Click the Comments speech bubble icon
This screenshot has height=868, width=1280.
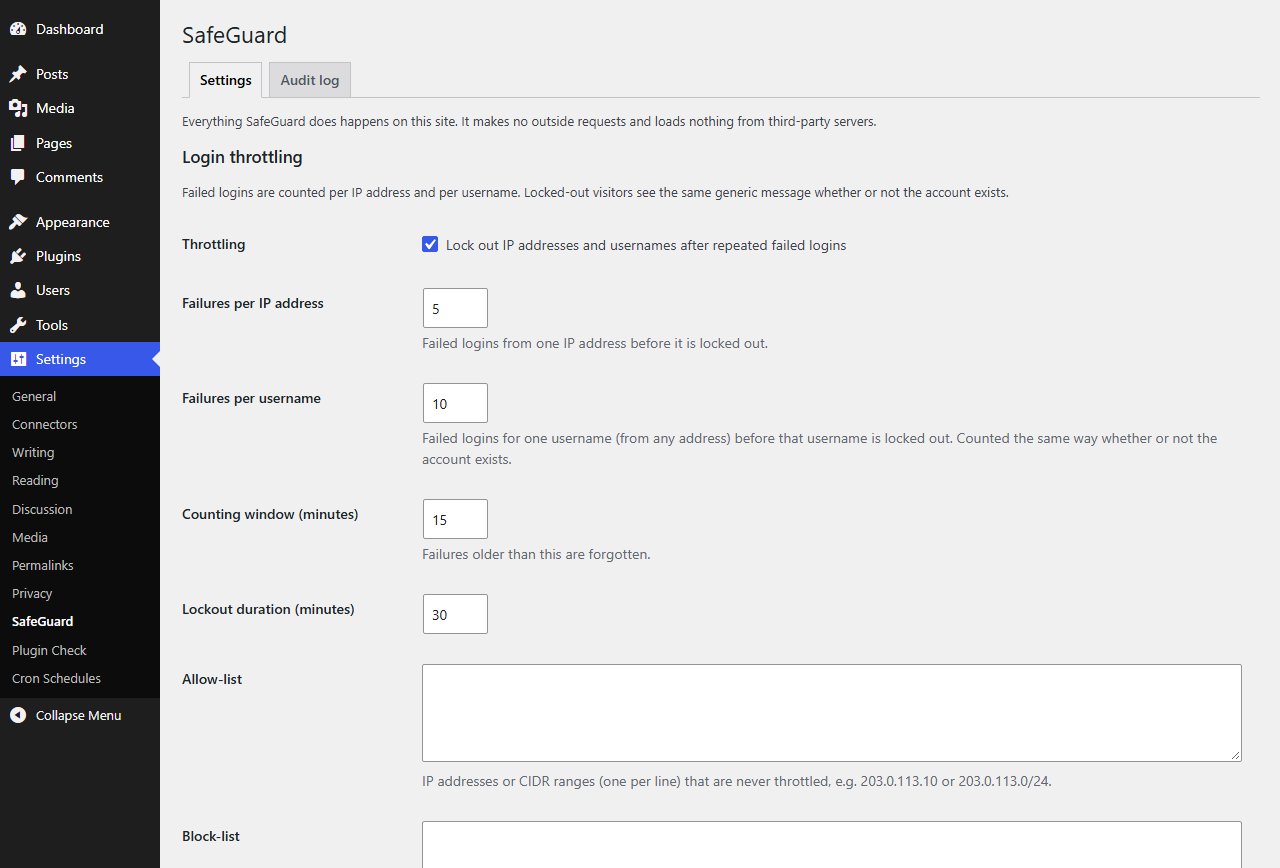coord(18,177)
